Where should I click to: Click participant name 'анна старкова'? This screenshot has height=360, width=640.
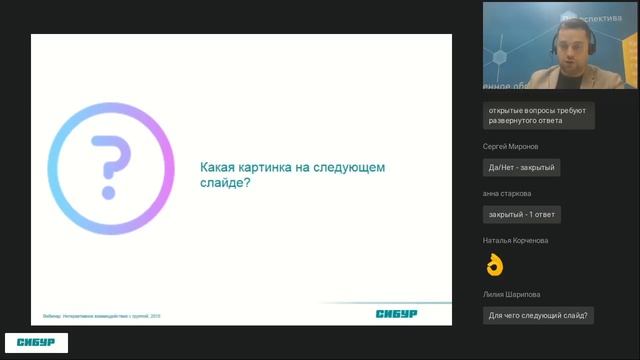[x=507, y=193]
